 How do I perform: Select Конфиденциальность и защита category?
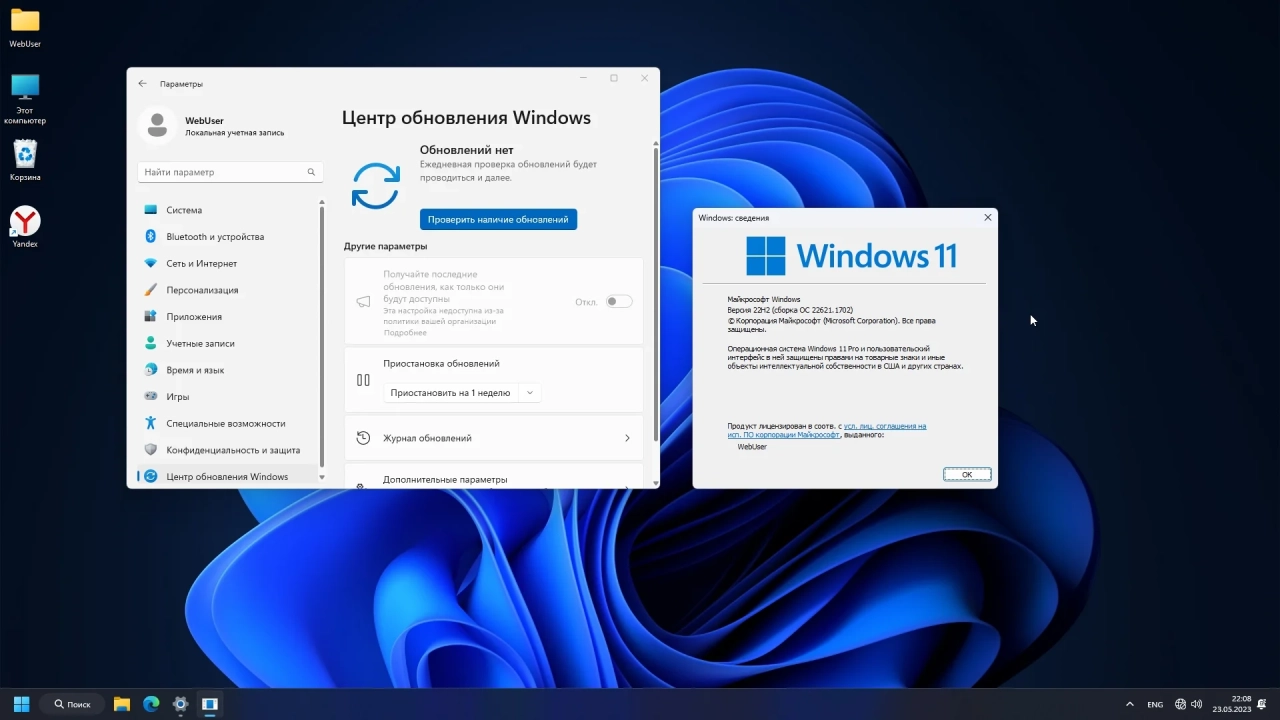pos(229,450)
